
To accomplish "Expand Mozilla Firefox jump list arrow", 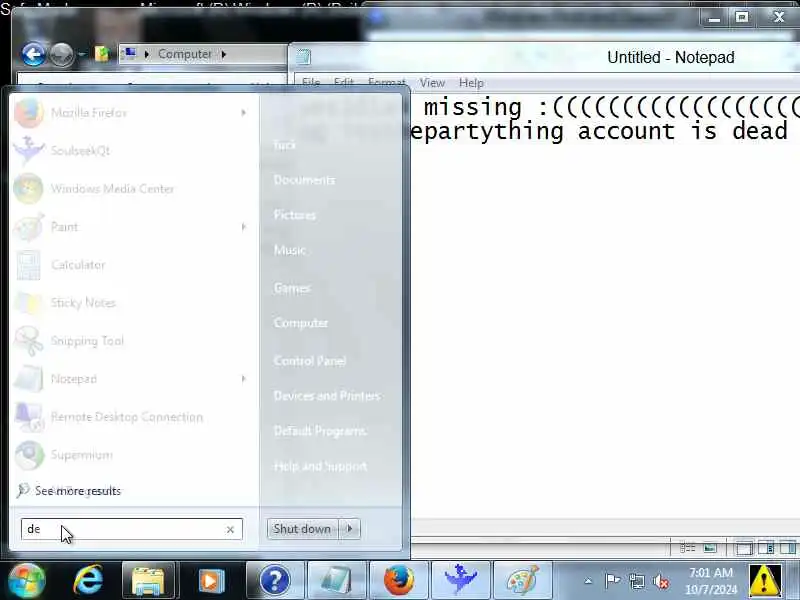I will pyautogui.click(x=243, y=112).
